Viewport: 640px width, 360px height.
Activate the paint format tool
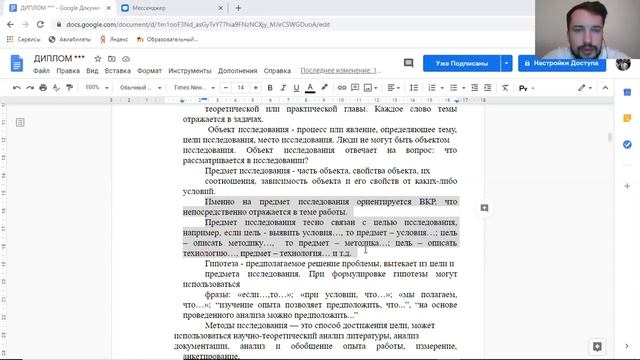pyautogui.click(x=69, y=88)
